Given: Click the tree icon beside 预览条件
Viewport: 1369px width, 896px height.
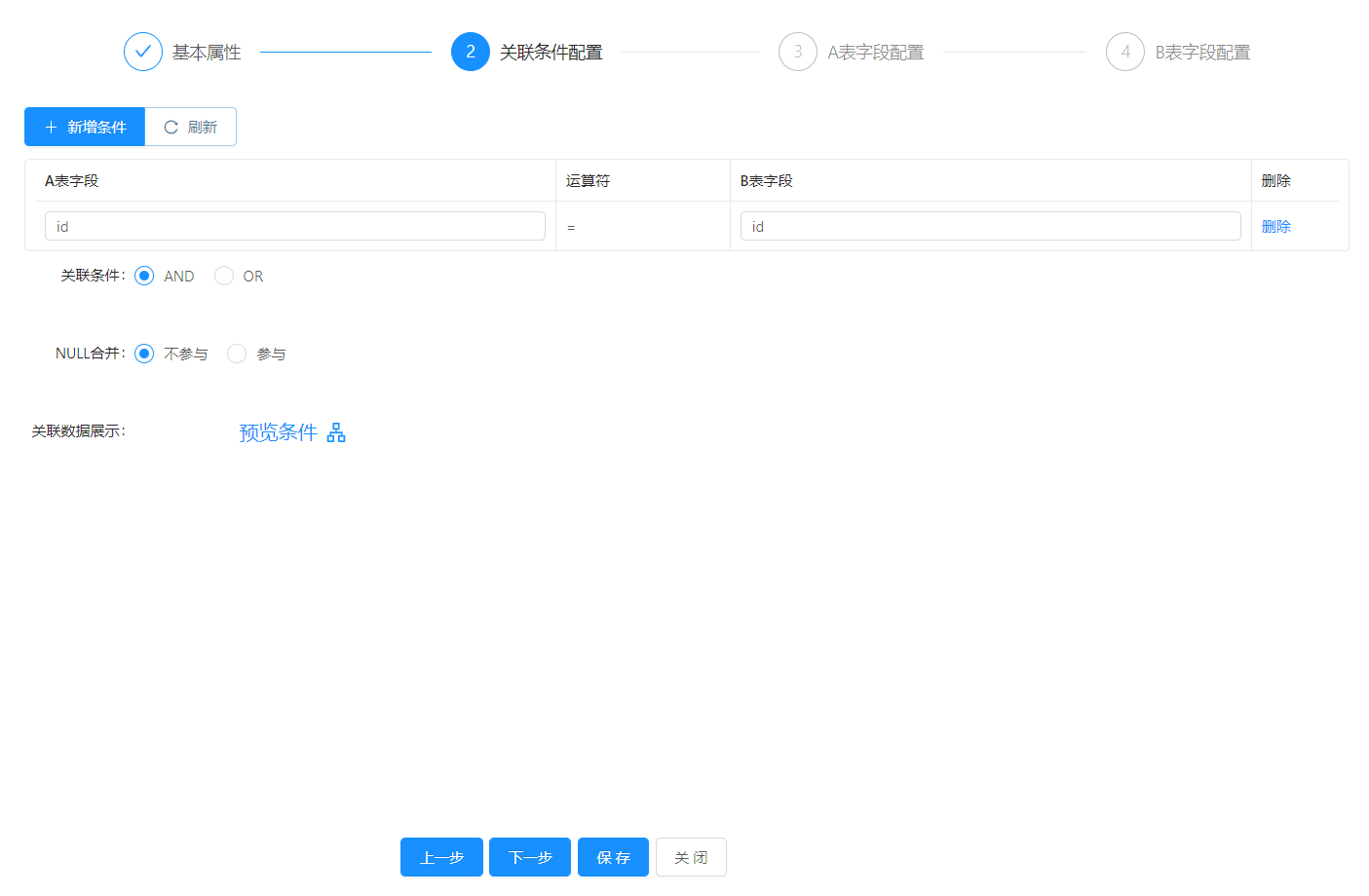Looking at the screenshot, I should coord(336,432).
